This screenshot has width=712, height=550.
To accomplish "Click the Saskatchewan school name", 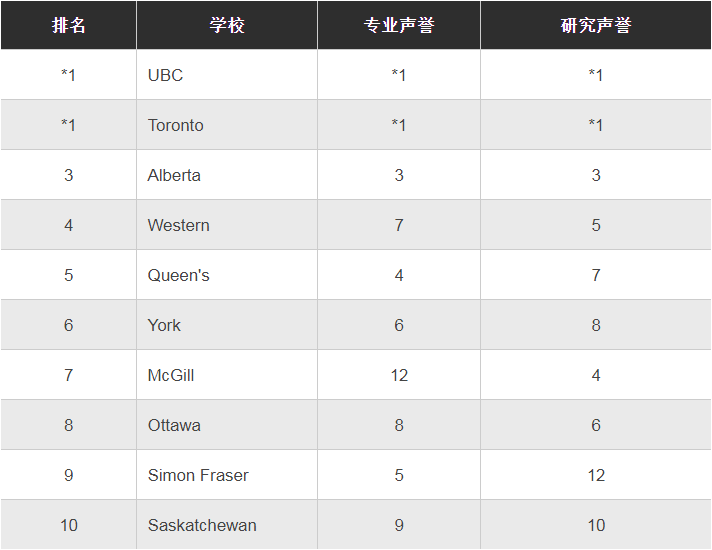I will point(202,525).
